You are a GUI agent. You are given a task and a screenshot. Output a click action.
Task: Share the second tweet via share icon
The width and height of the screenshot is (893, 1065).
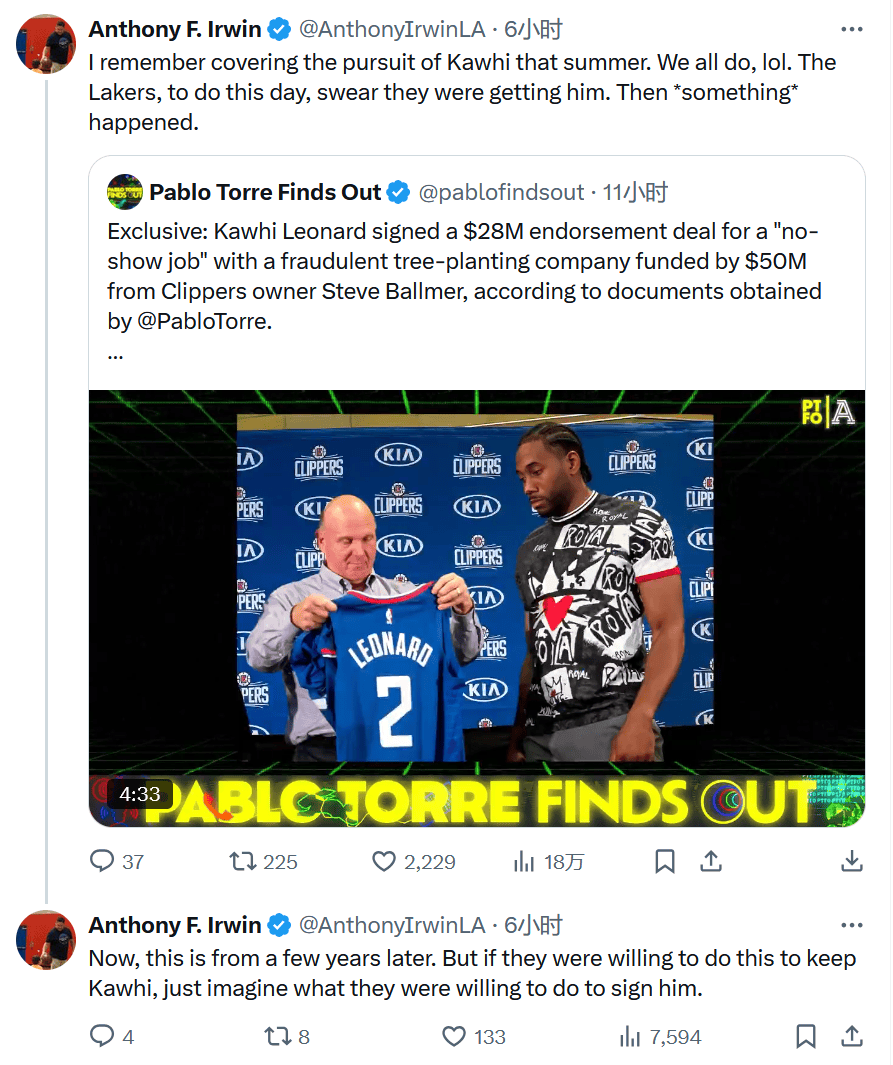click(851, 1037)
